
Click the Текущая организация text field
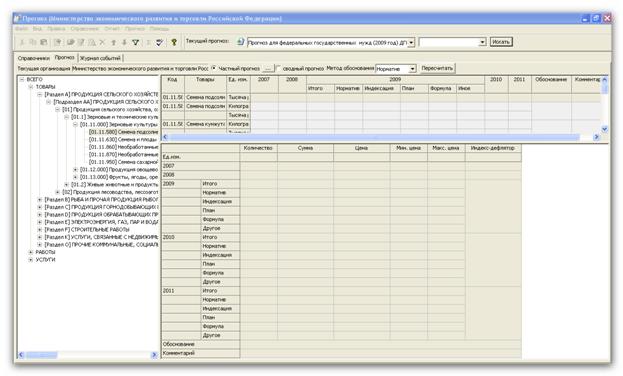coord(140,69)
